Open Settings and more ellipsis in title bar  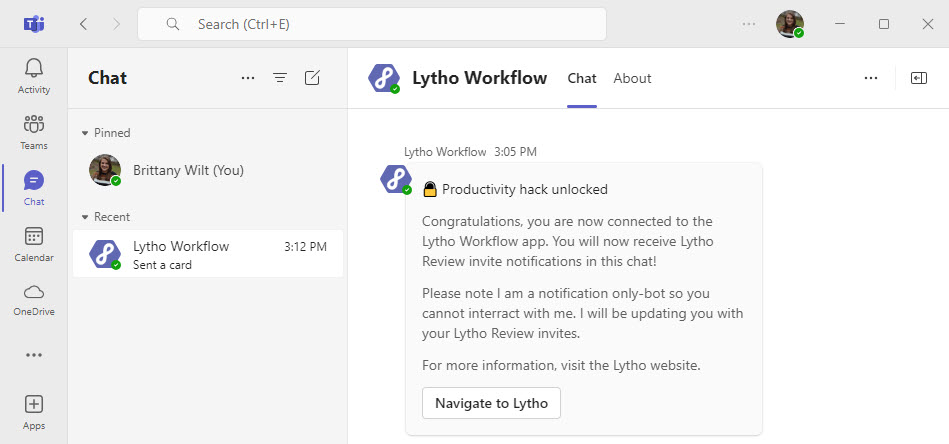tap(749, 24)
